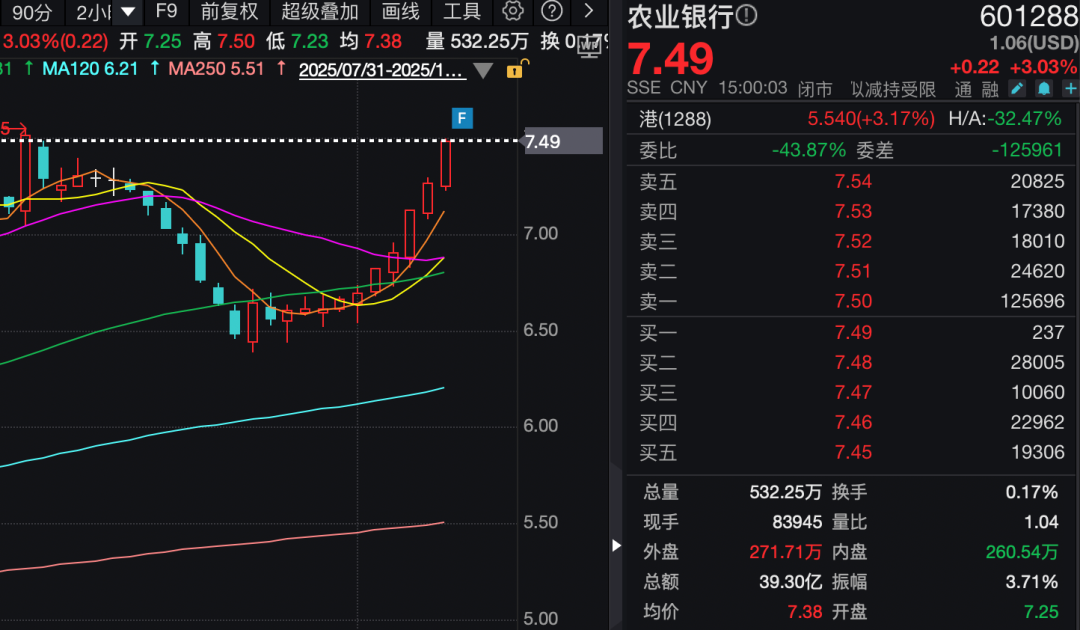Open the time period dropdown arrow
The width and height of the screenshot is (1080, 630).
coord(127,12)
